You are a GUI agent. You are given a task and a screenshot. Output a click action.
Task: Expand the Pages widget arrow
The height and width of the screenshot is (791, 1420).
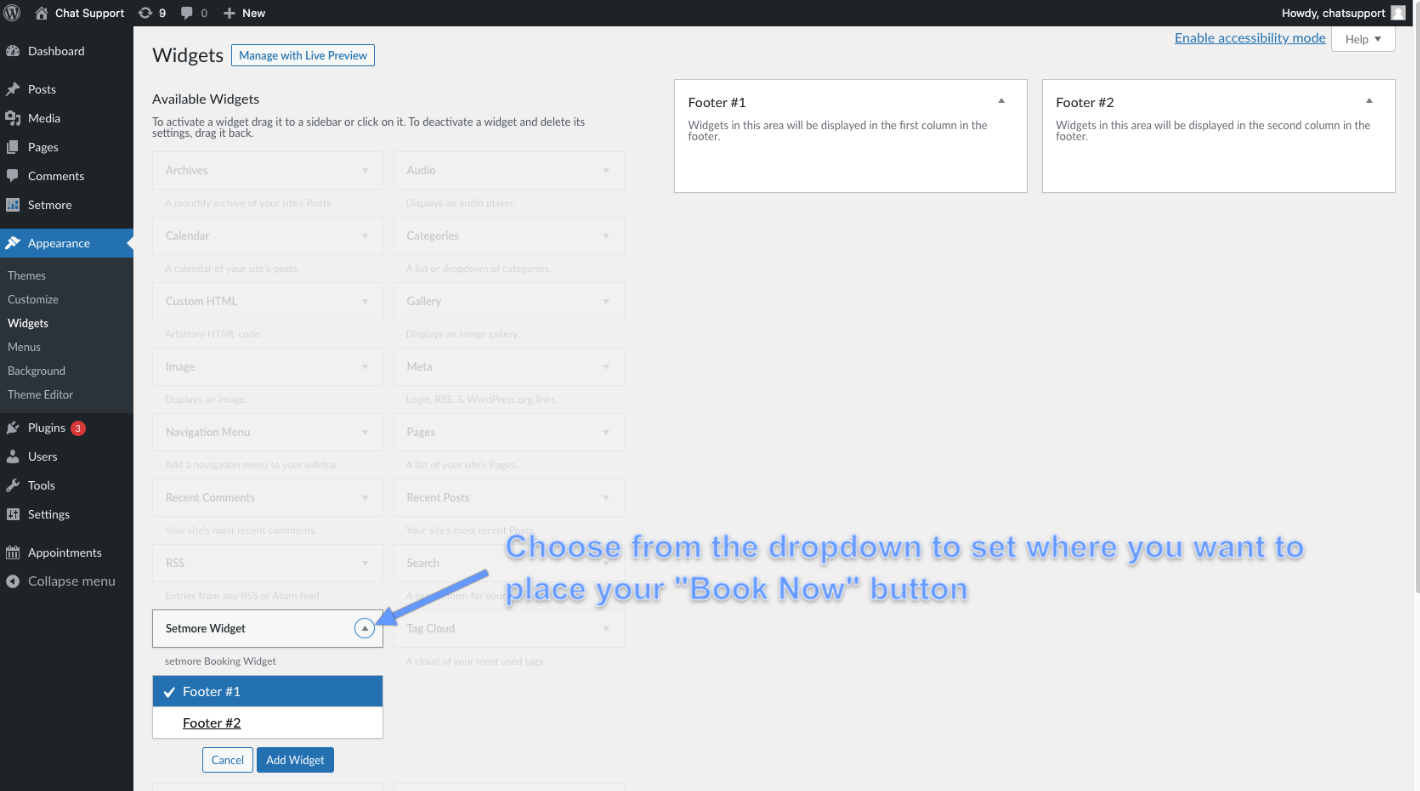pos(606,432)
